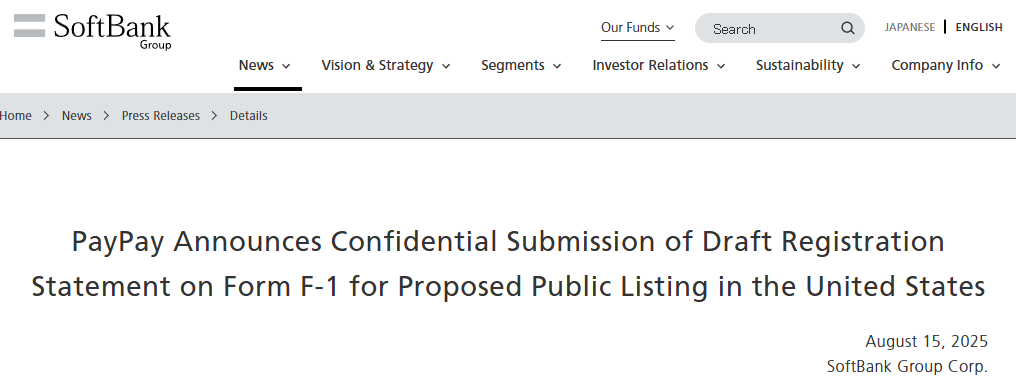Open the Investor Relations menu
The width and height of the screenshot is (1016, 392).
(658, 65)
